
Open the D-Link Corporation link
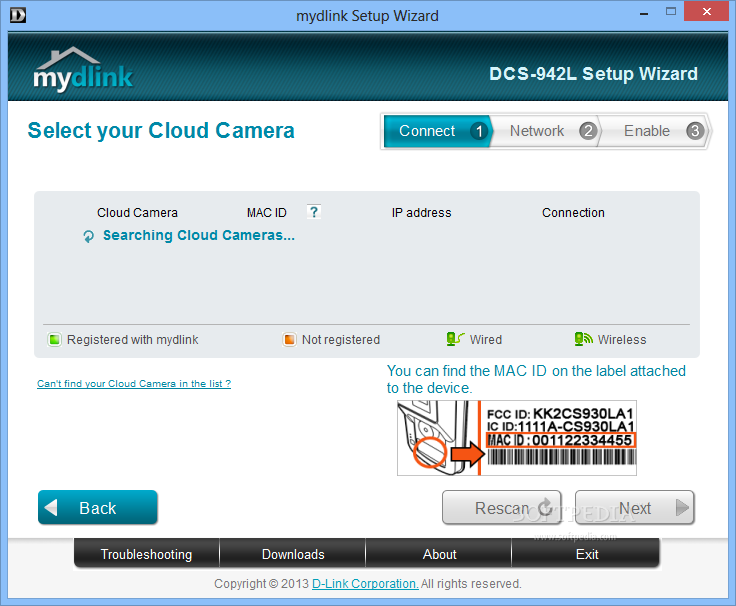pos(365,583)
